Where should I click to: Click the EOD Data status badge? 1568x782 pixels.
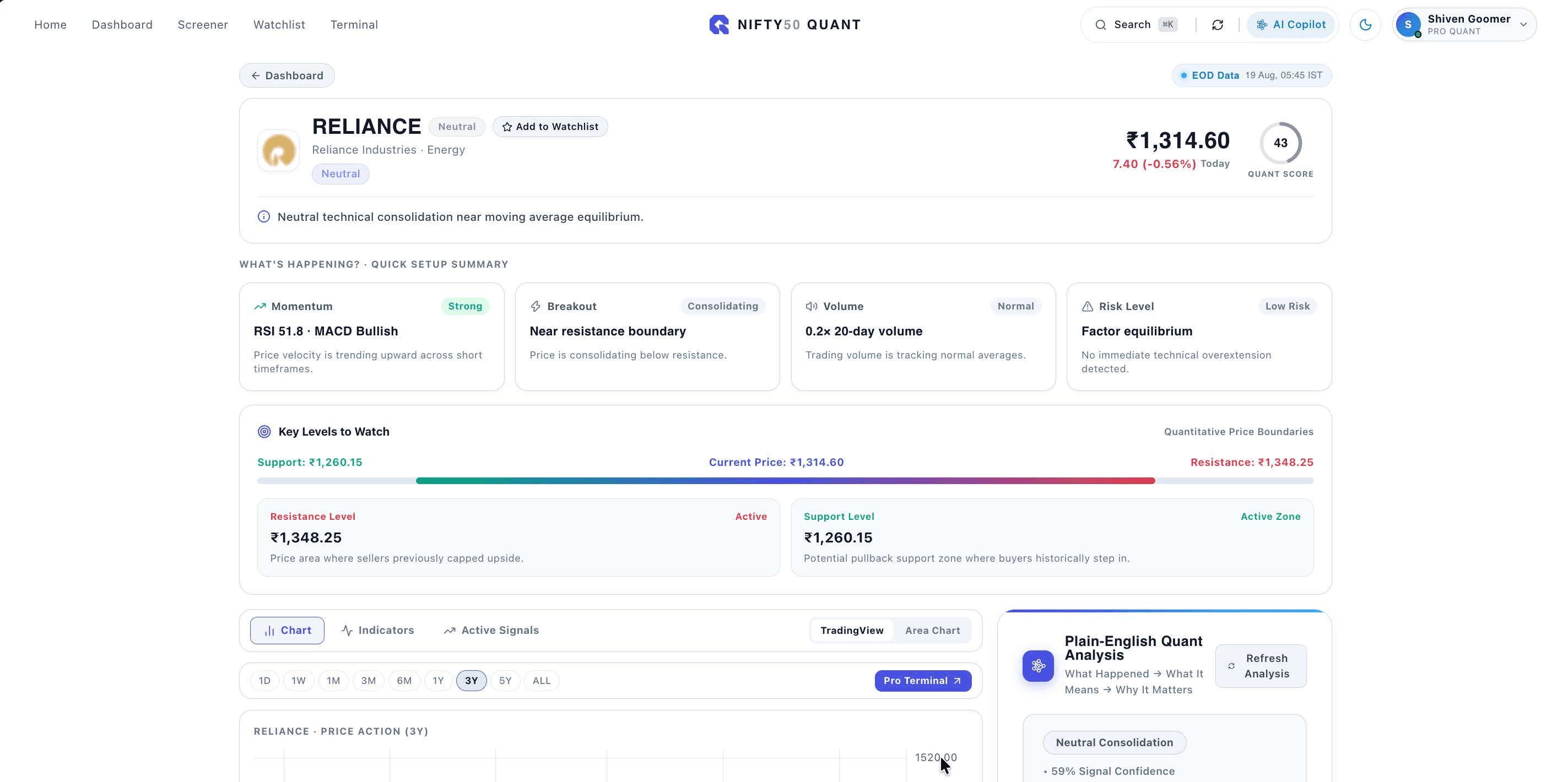(1251, 75)
